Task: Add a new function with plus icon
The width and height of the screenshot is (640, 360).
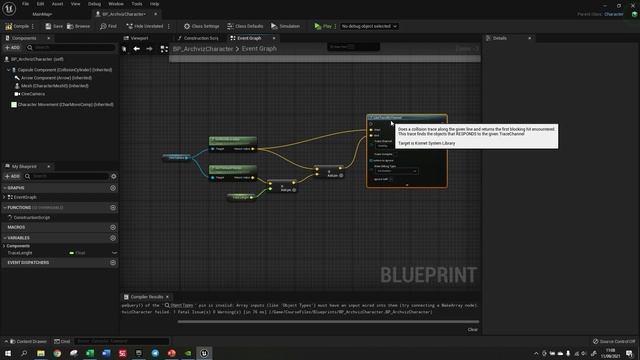Action: [x=113, y=208]
